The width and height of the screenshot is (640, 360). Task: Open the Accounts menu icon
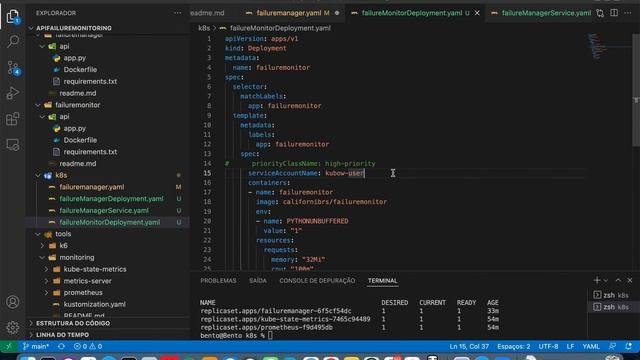(13, 302)
